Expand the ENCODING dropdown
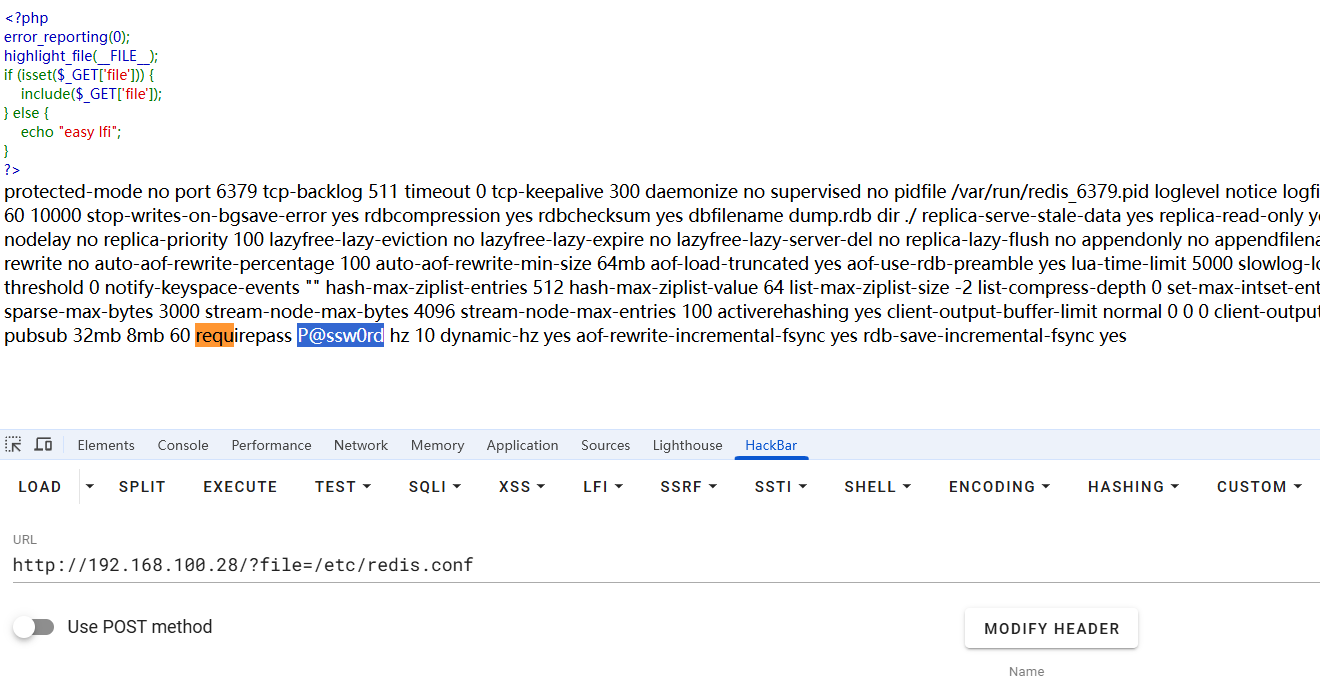The width and height of the screenshot is (1320, 676). pyautogui.click(x=998, y=487)
